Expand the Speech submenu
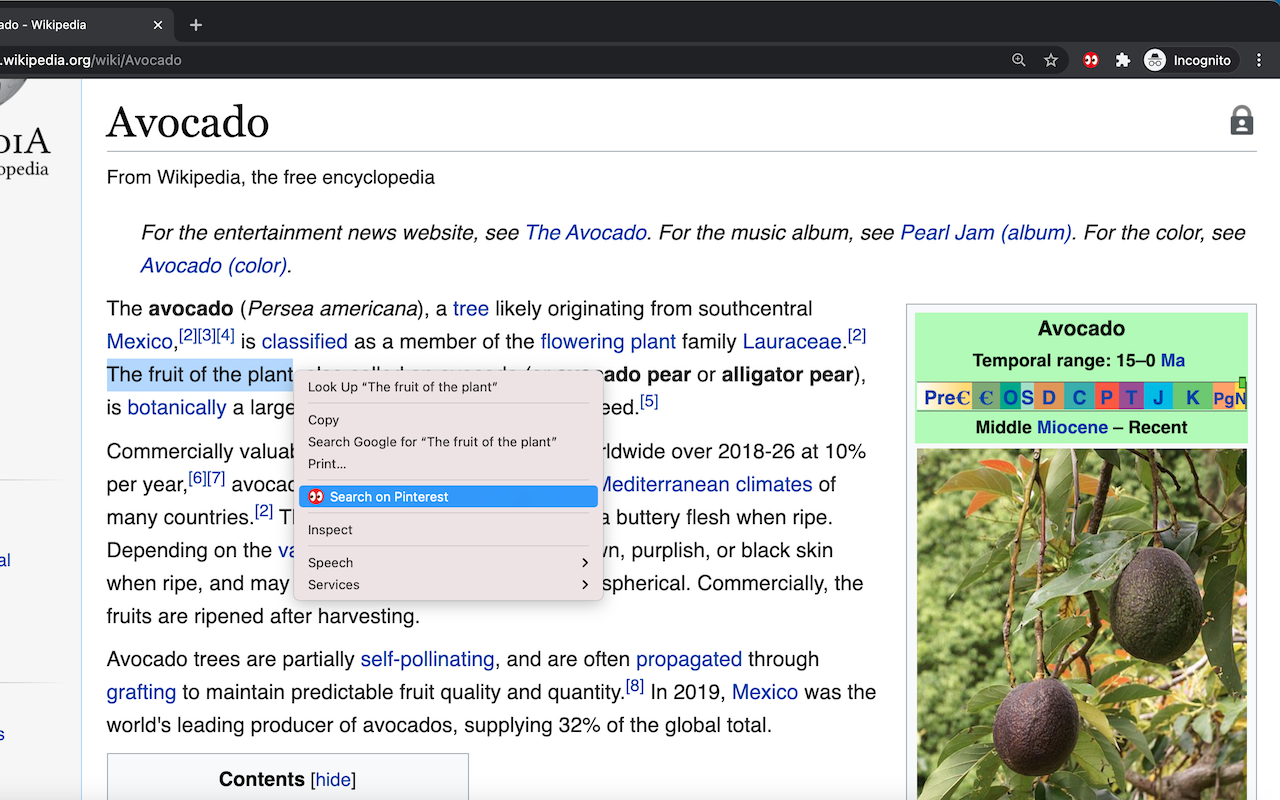The width and height of the screenshot is (1280, 800). click(x=448, y=563)
